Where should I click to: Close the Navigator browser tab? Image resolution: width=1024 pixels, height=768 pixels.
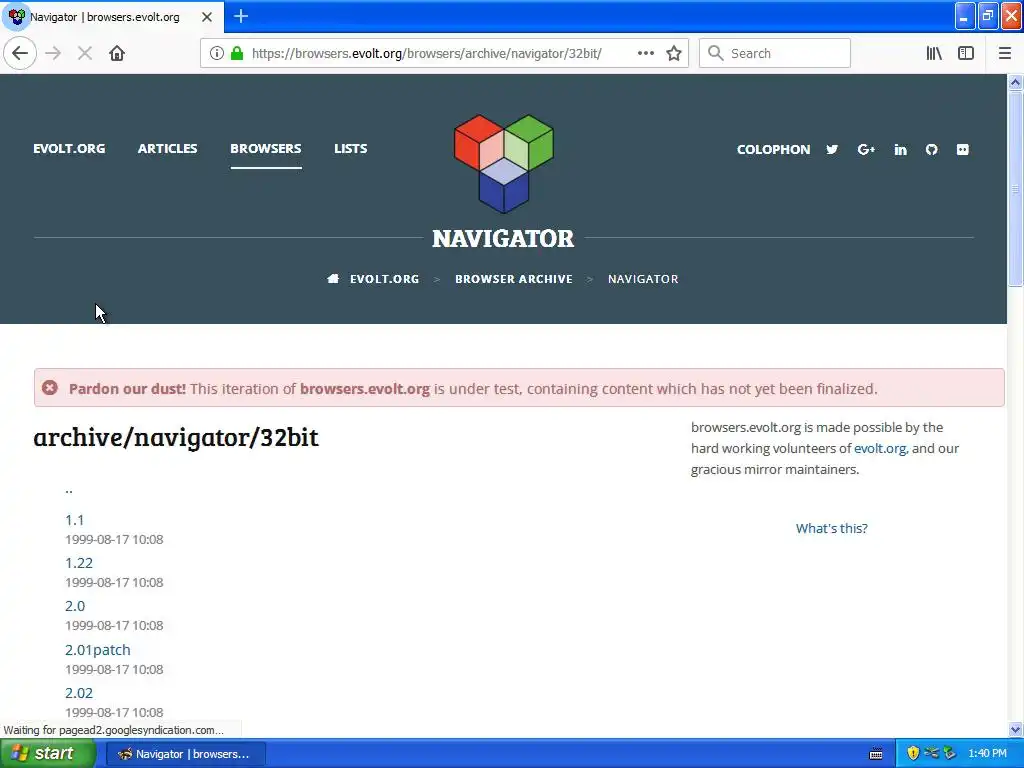207,17
